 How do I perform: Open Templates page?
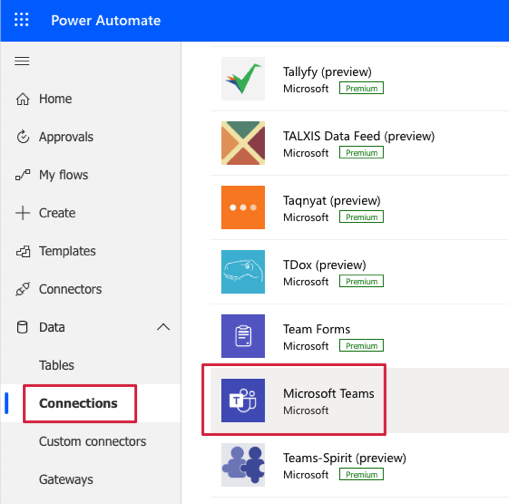[67, 251]
